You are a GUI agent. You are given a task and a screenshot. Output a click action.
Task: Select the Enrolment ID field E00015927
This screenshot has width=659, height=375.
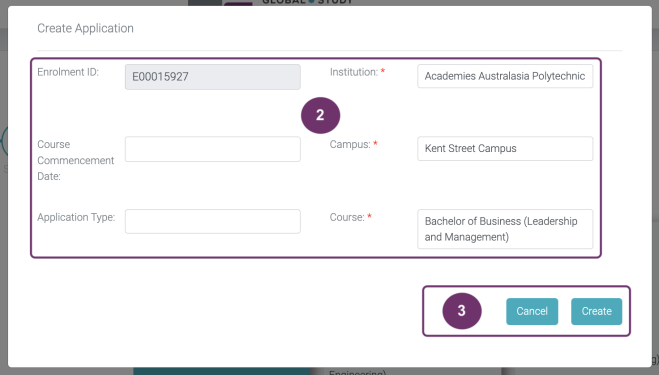[x=213, y=77]
